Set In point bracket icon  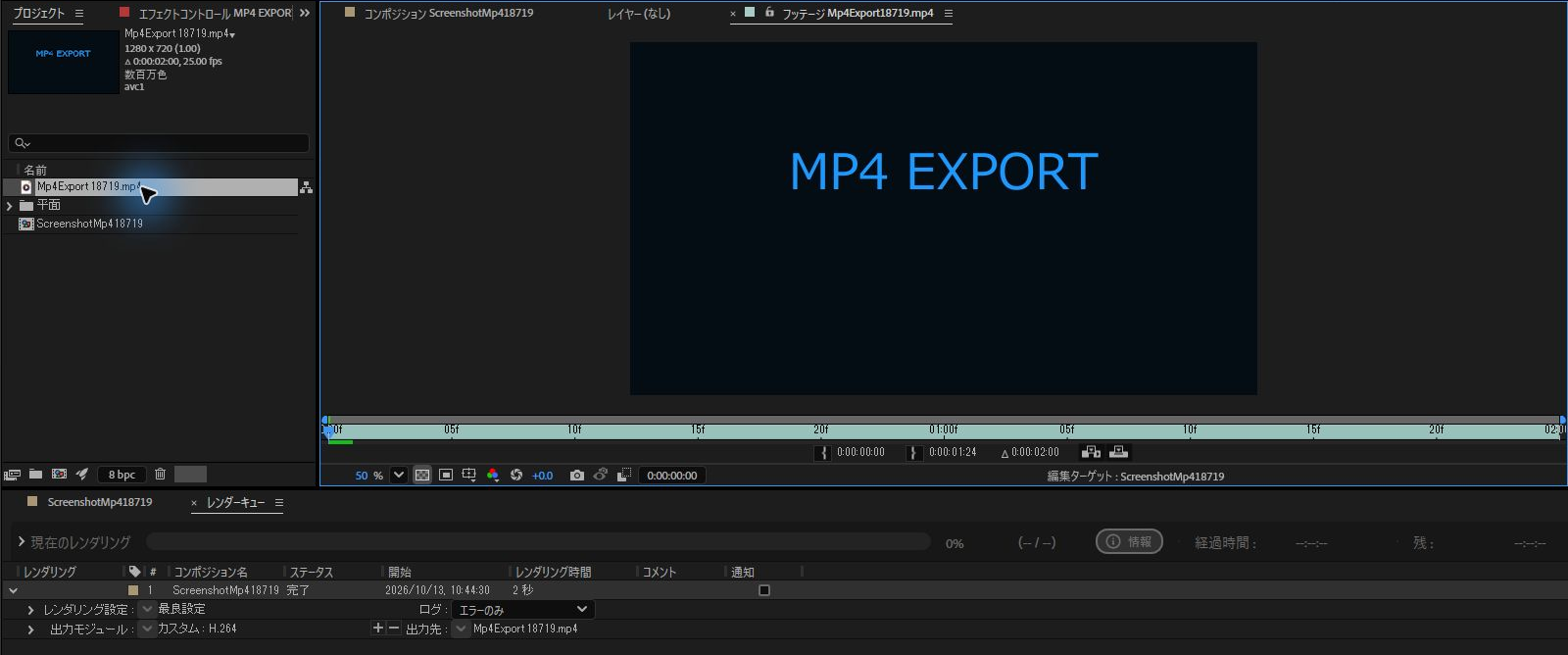pos(823,452)
